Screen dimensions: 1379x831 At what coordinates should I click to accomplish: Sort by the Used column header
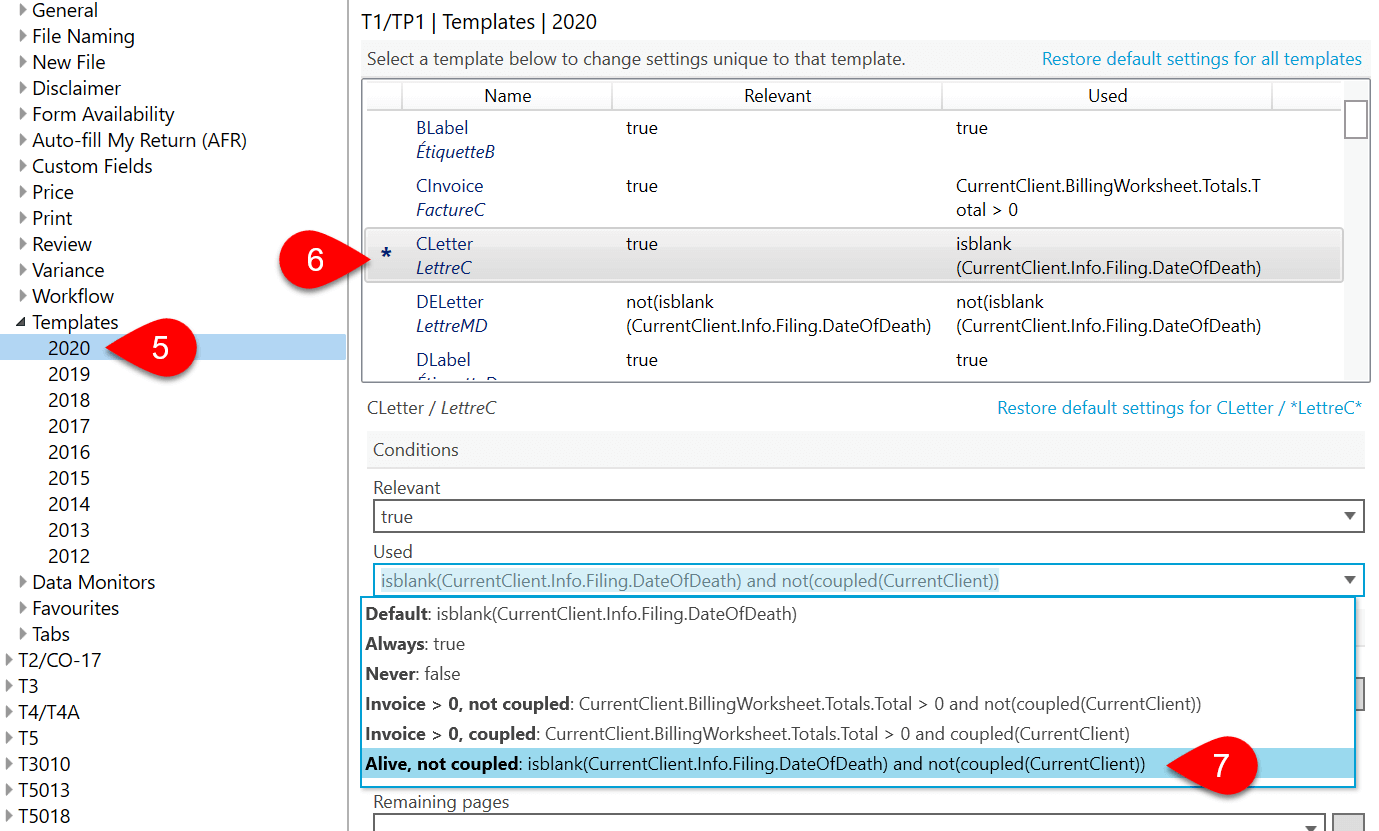(1107, 96)
